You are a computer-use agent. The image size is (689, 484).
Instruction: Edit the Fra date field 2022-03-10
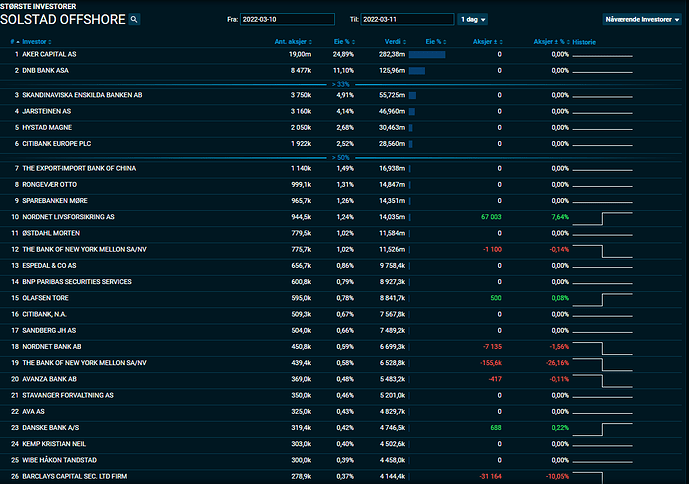[x=287, y=19]
